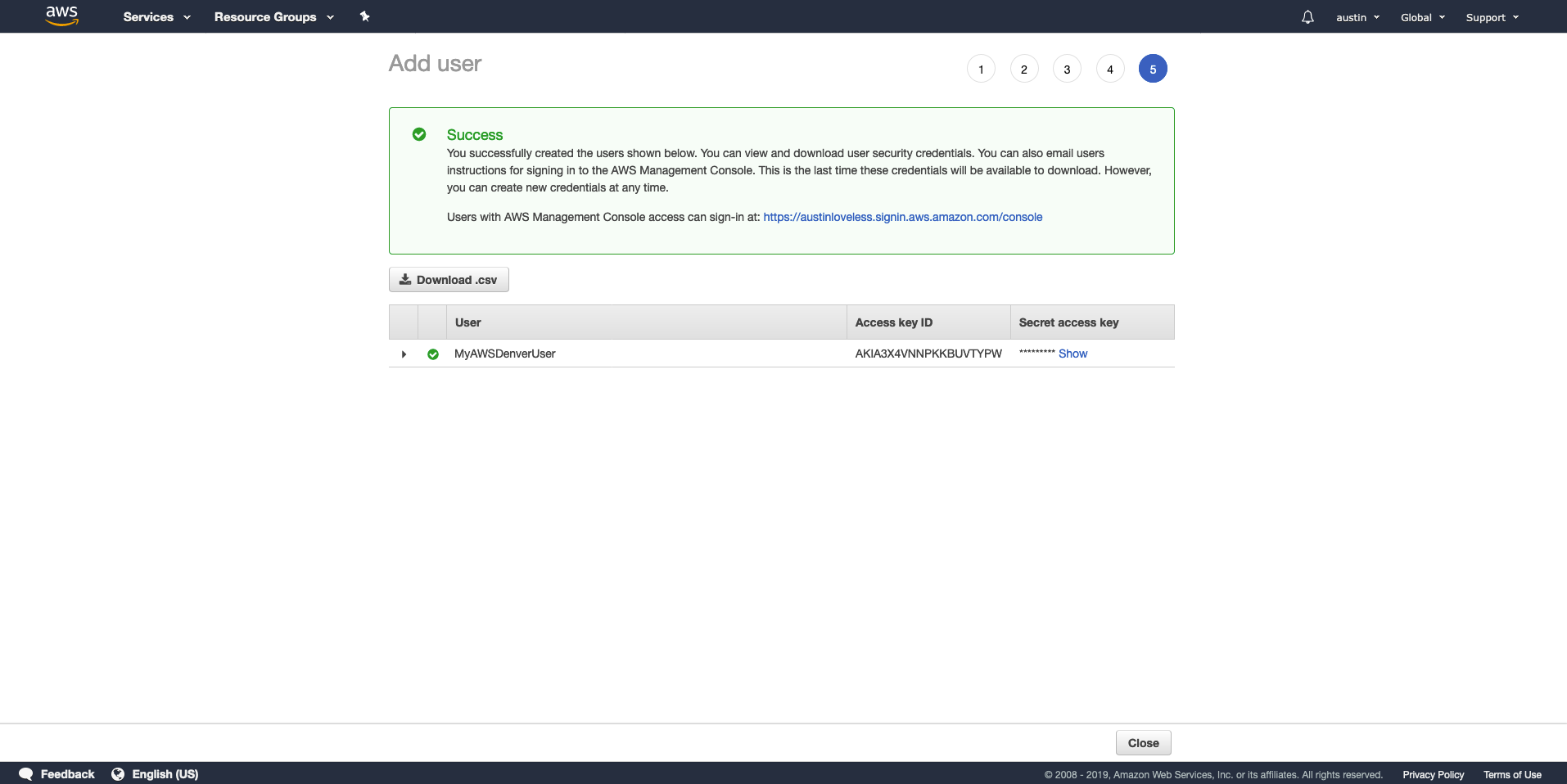Click the Feedback speech bubble icon
This screenshot has height=784, width=1567.
pos(25,773)
